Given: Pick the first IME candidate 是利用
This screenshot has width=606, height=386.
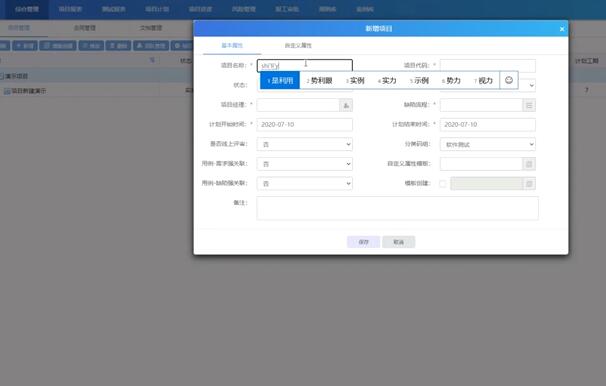Looking at the screenshot, I should (x=280, y=80).
